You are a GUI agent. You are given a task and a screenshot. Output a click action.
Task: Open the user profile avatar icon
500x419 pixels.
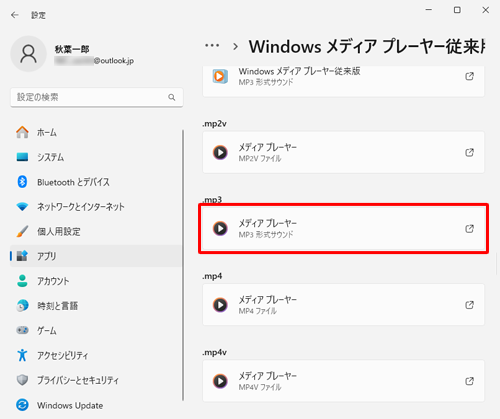pos(28,54)
